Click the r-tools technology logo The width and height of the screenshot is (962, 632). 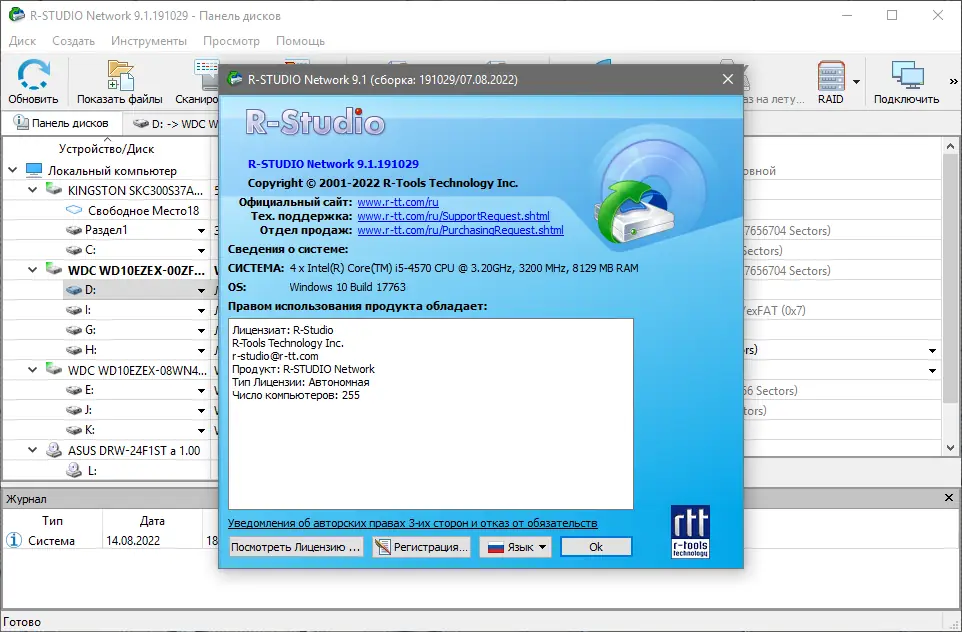pyautogui.click(x=690, y=530)
